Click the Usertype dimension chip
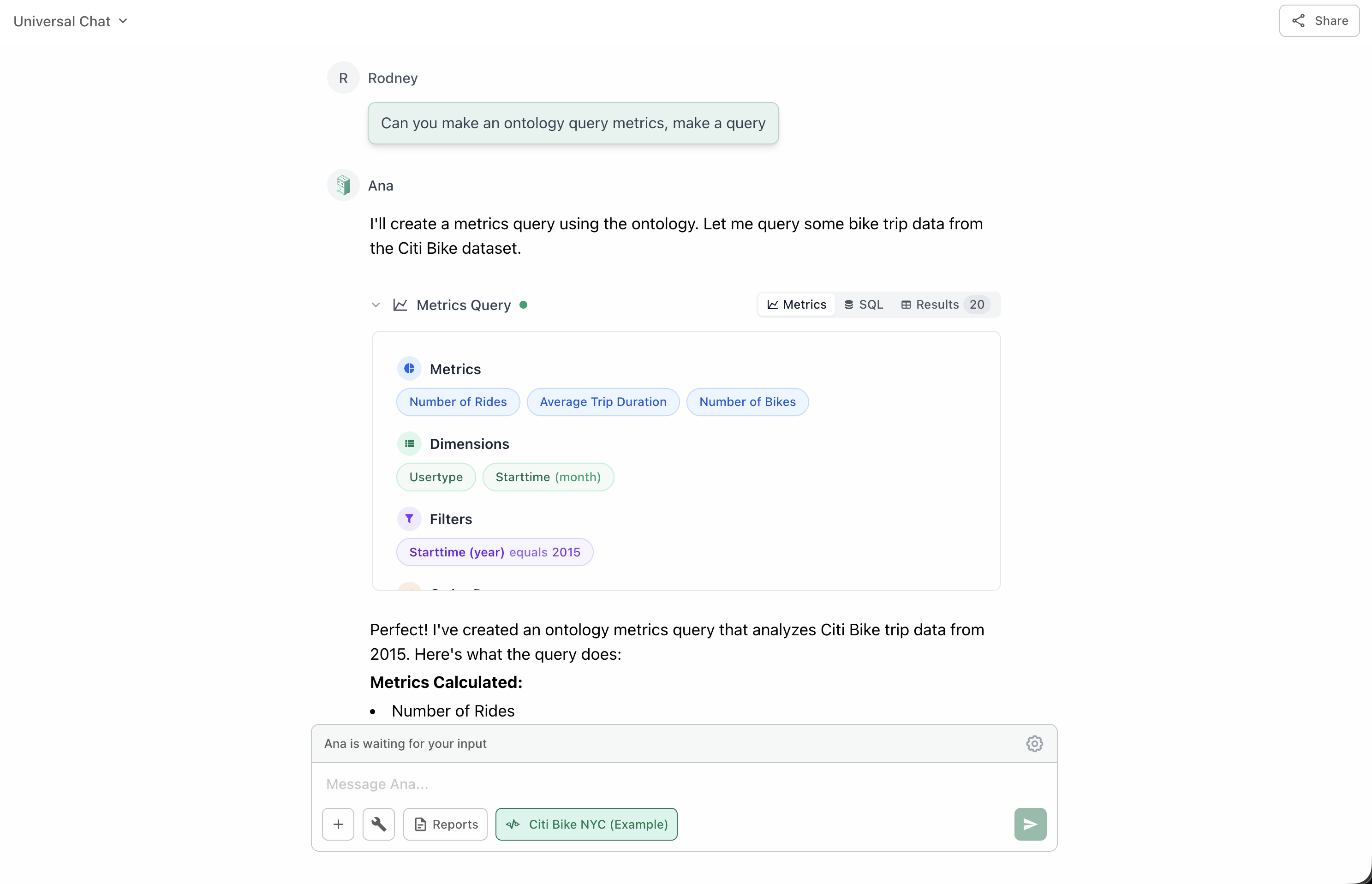The height and width of the screenshot is (884, 1372). (435, 477)
